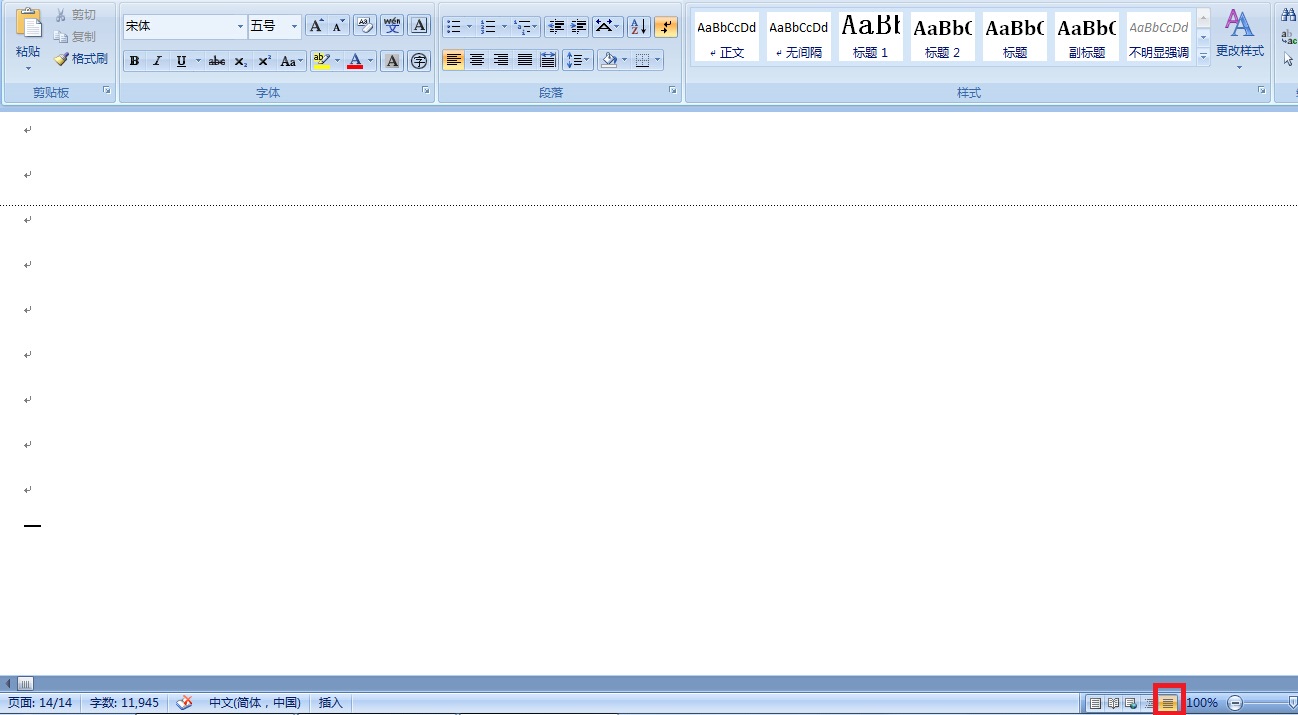Apply subscript formatting
The image size is (1298, 715).
[x=241, y=61]
